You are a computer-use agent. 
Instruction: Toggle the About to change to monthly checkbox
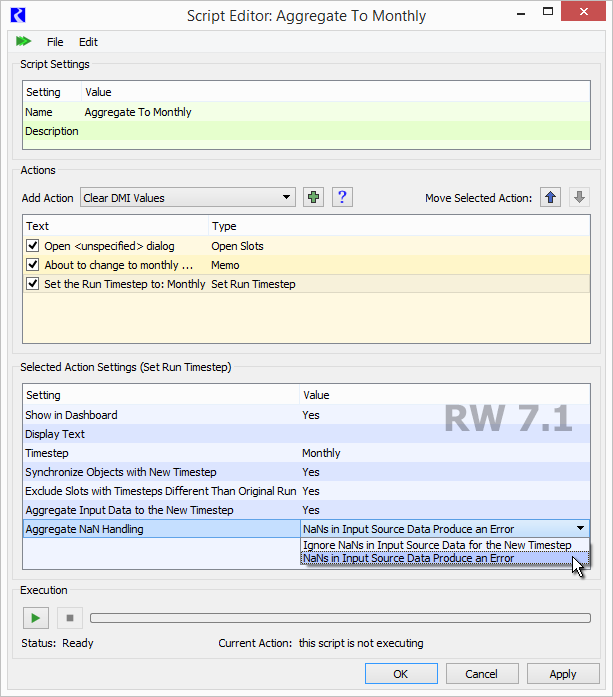[x=32, y=264]
